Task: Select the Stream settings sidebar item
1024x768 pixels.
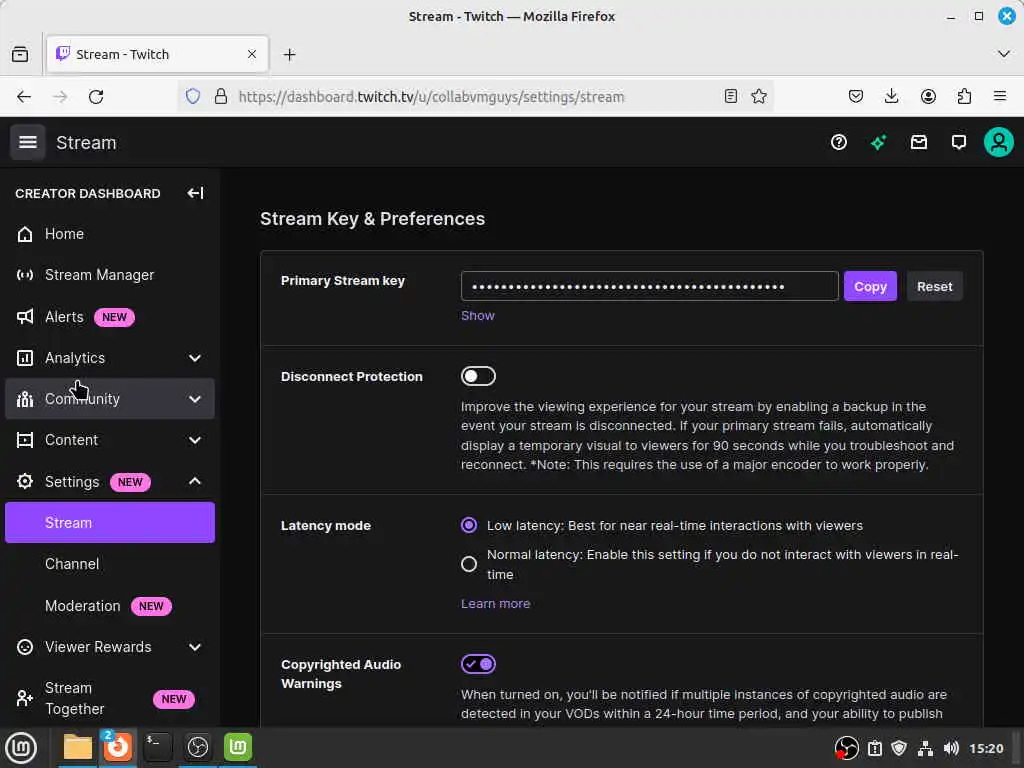Action: (x=110, y=522)
